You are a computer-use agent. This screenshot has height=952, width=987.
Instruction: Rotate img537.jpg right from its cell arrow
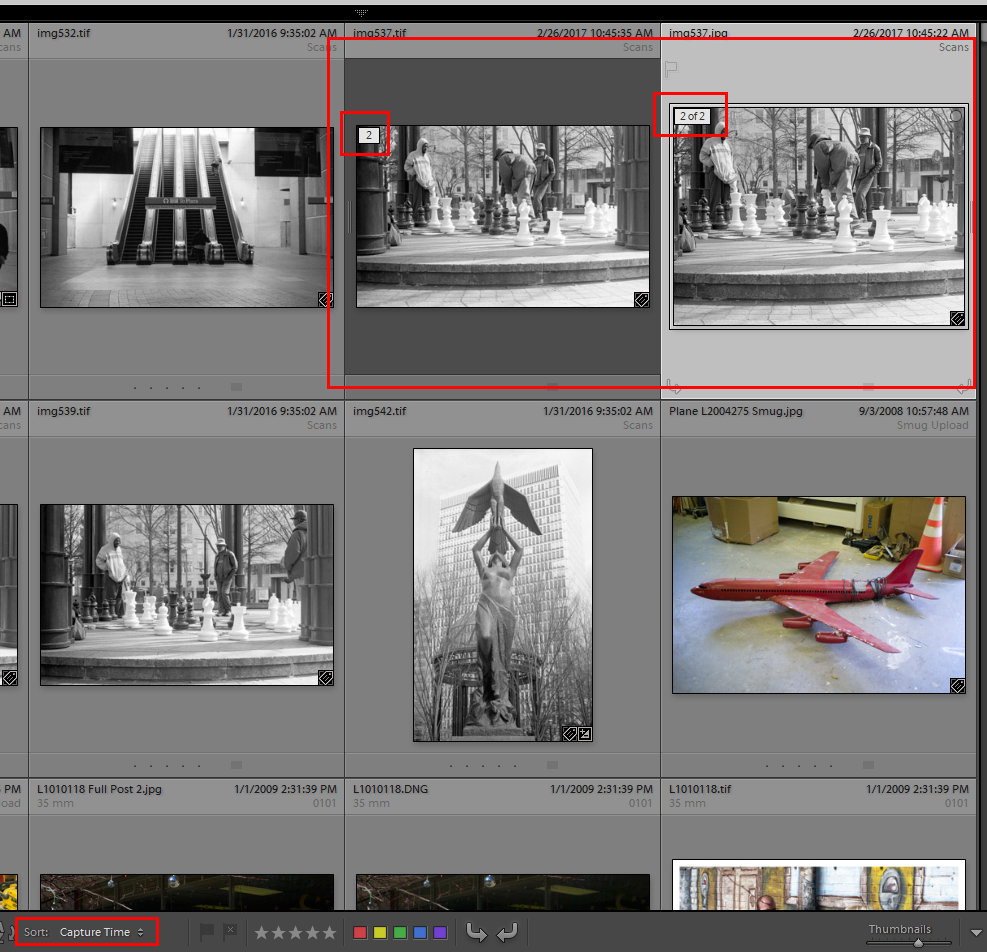963,386
